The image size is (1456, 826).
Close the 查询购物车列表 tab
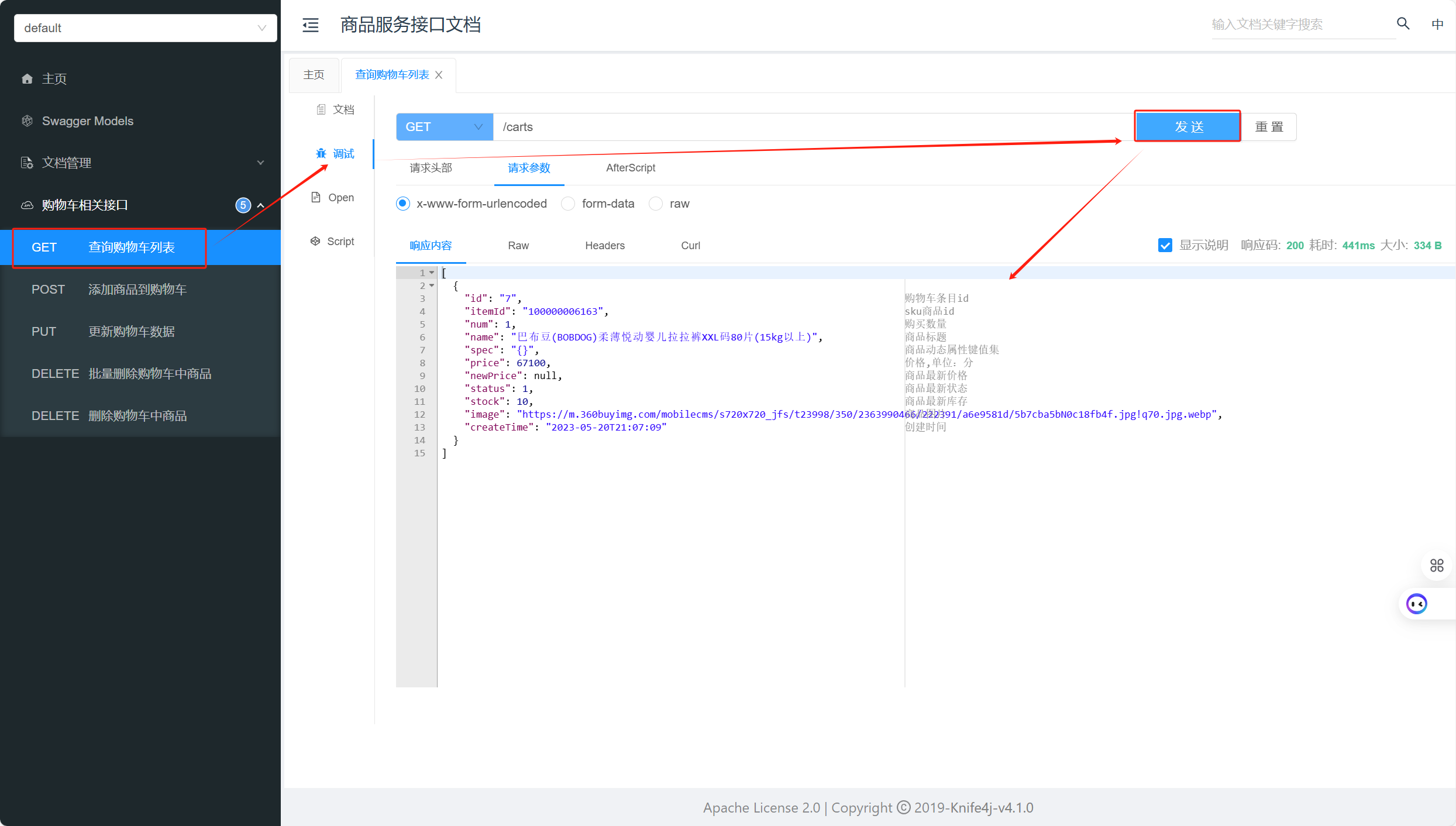[x=439, y=75]
